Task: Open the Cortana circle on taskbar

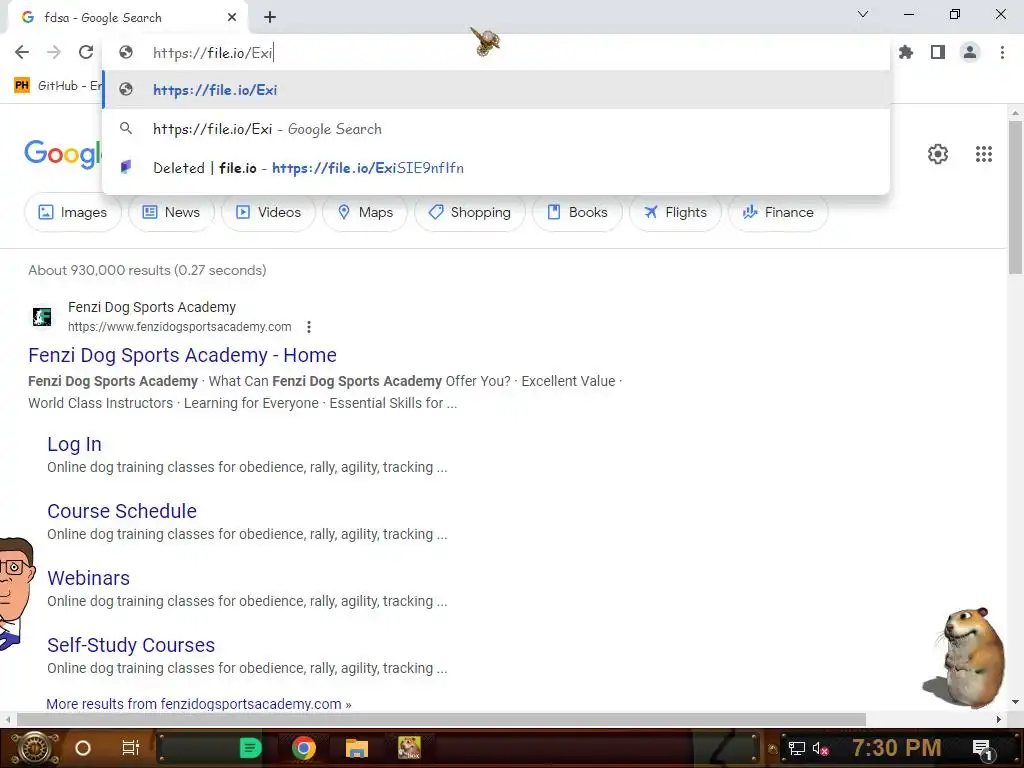Action: 82,748
